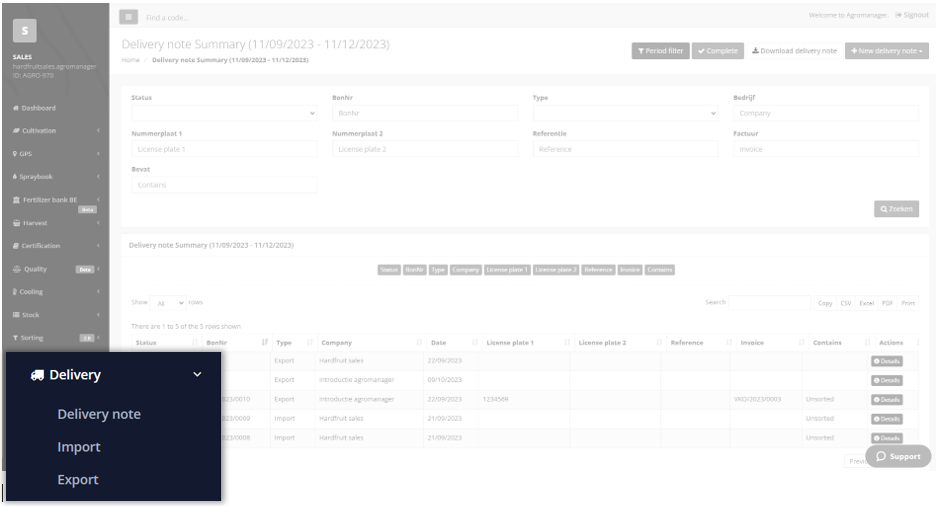Open Details for the VKO/2023/0003 row
The height and width of the screenshot is (506, 940).
(x=887, y=400)
